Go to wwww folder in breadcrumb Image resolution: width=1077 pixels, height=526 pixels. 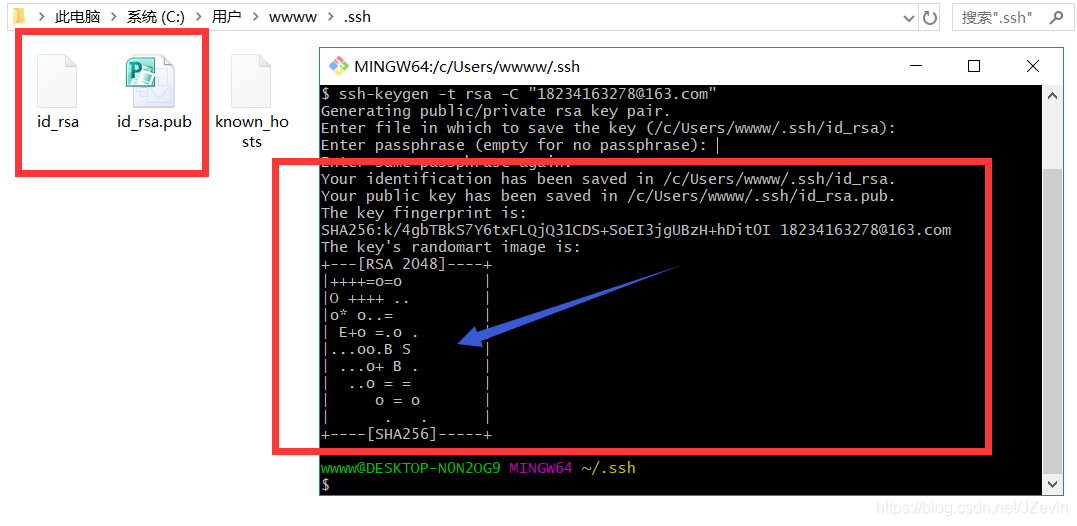(x=293, y=17)
